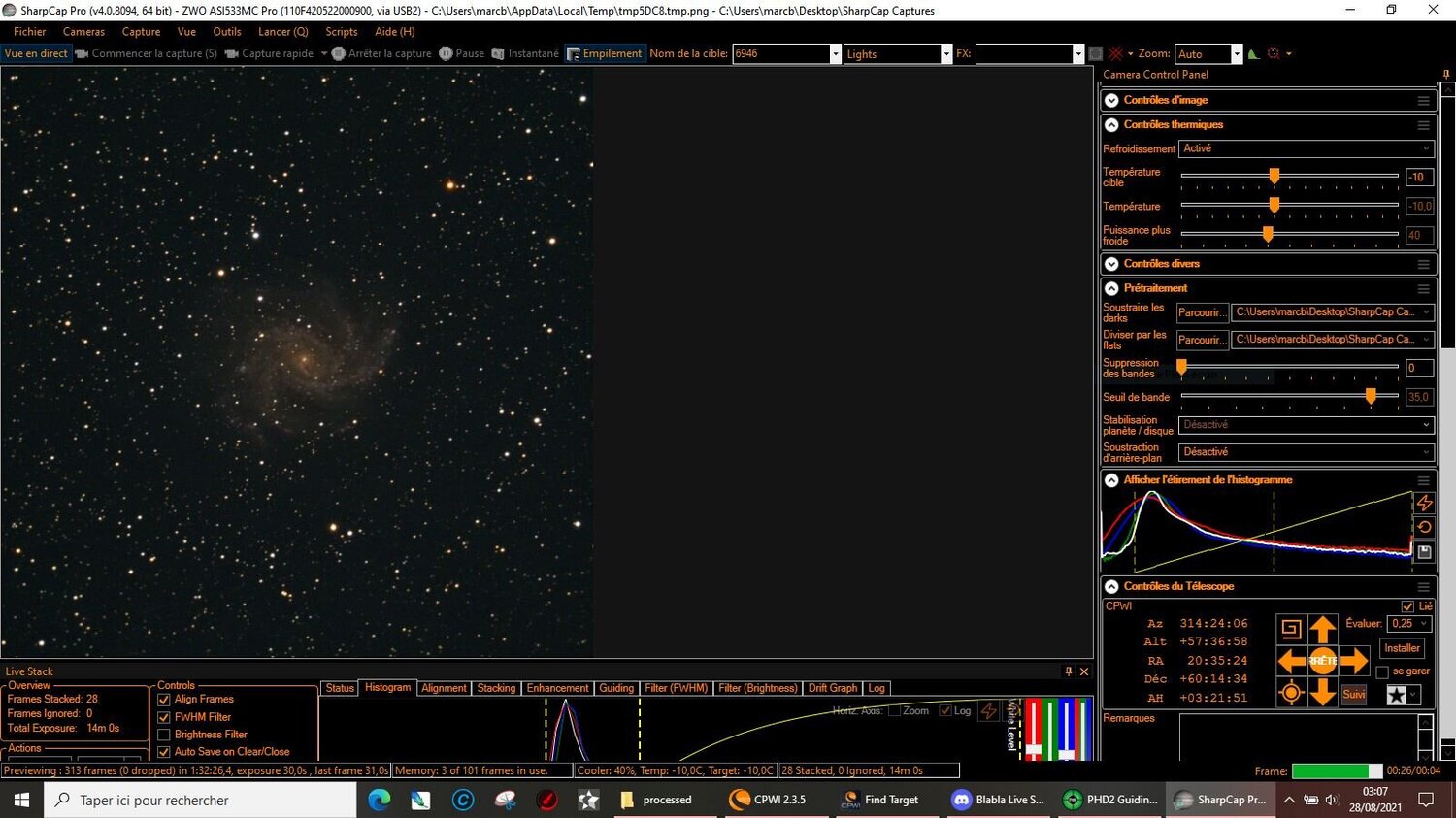Collapse the Contrôles thermiques panel
The image size is (1456, 818).
coord(1111,124)
